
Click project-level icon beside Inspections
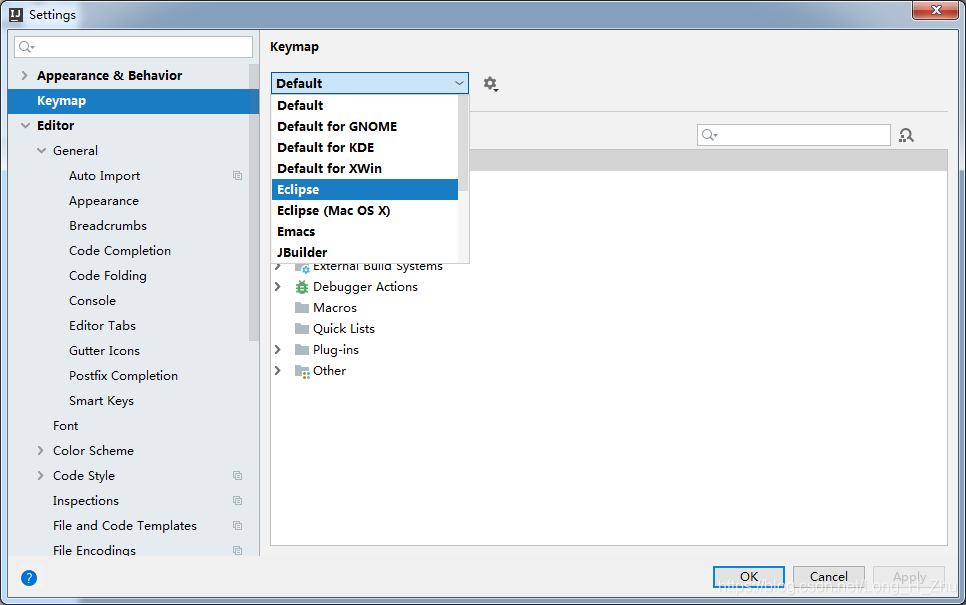(x=237, y=501)
